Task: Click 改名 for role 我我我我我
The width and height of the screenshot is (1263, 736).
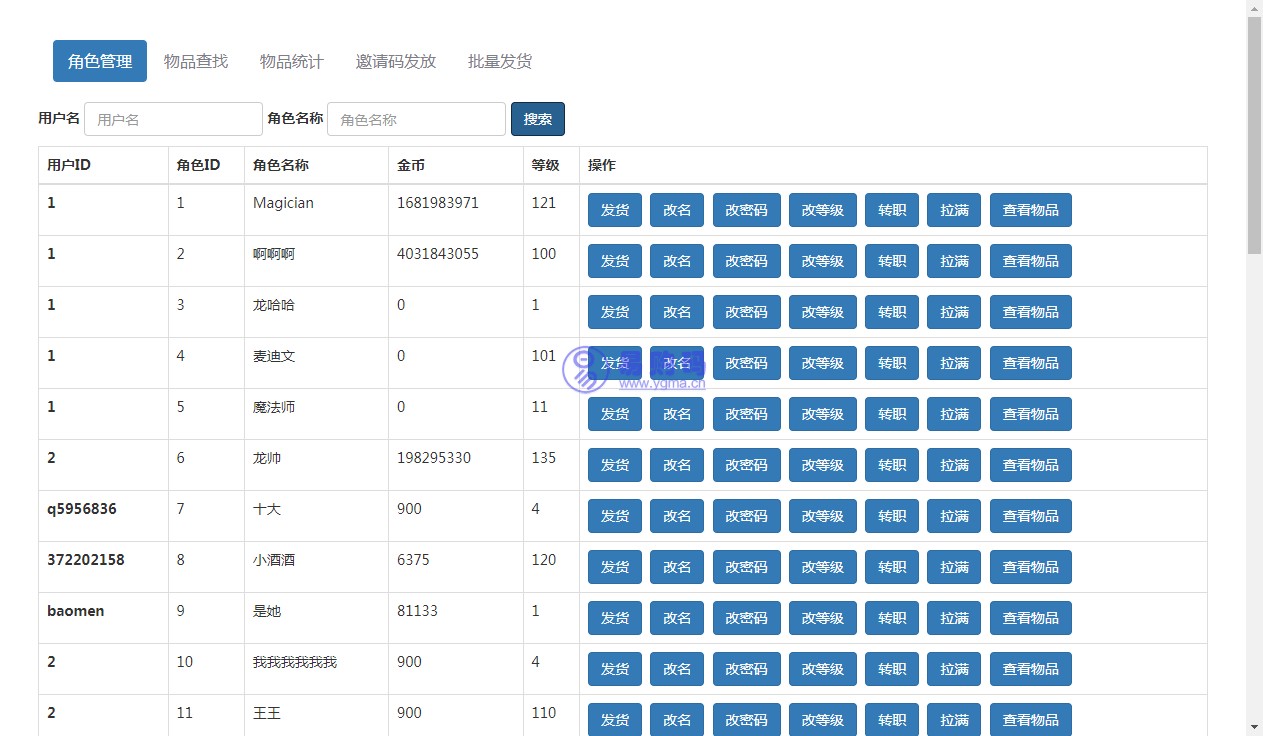Action: tap(676, 668)
